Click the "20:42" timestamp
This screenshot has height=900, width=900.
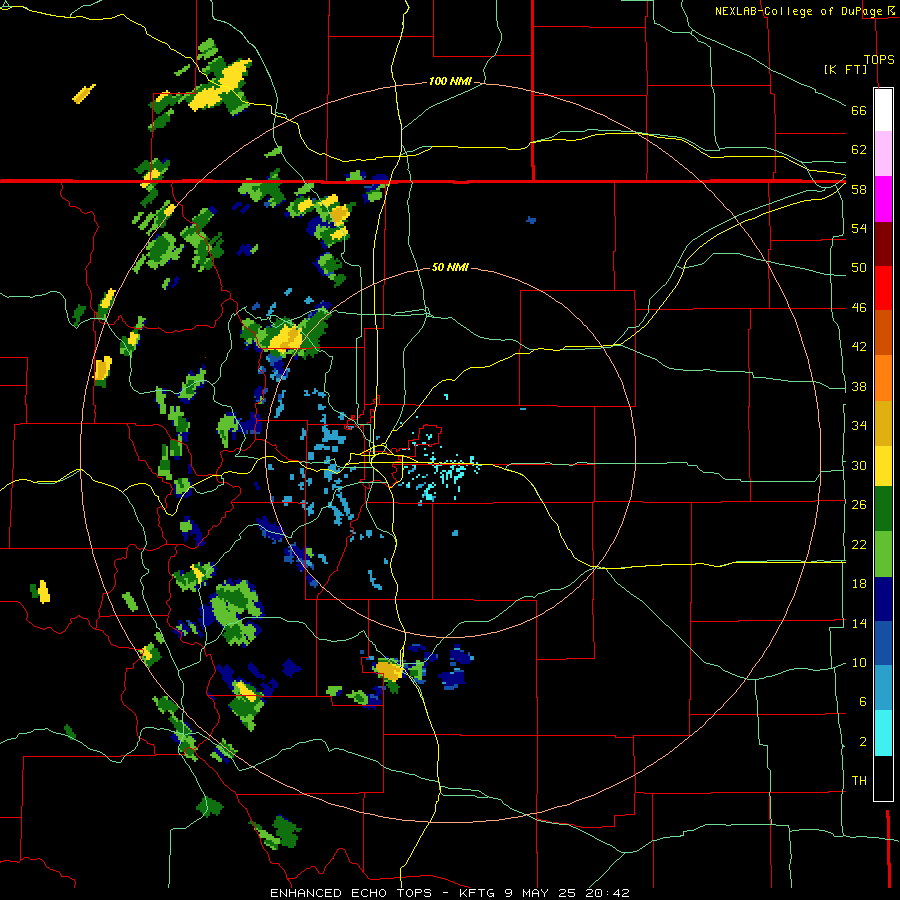pyautogui.click(x=608, y=893)
